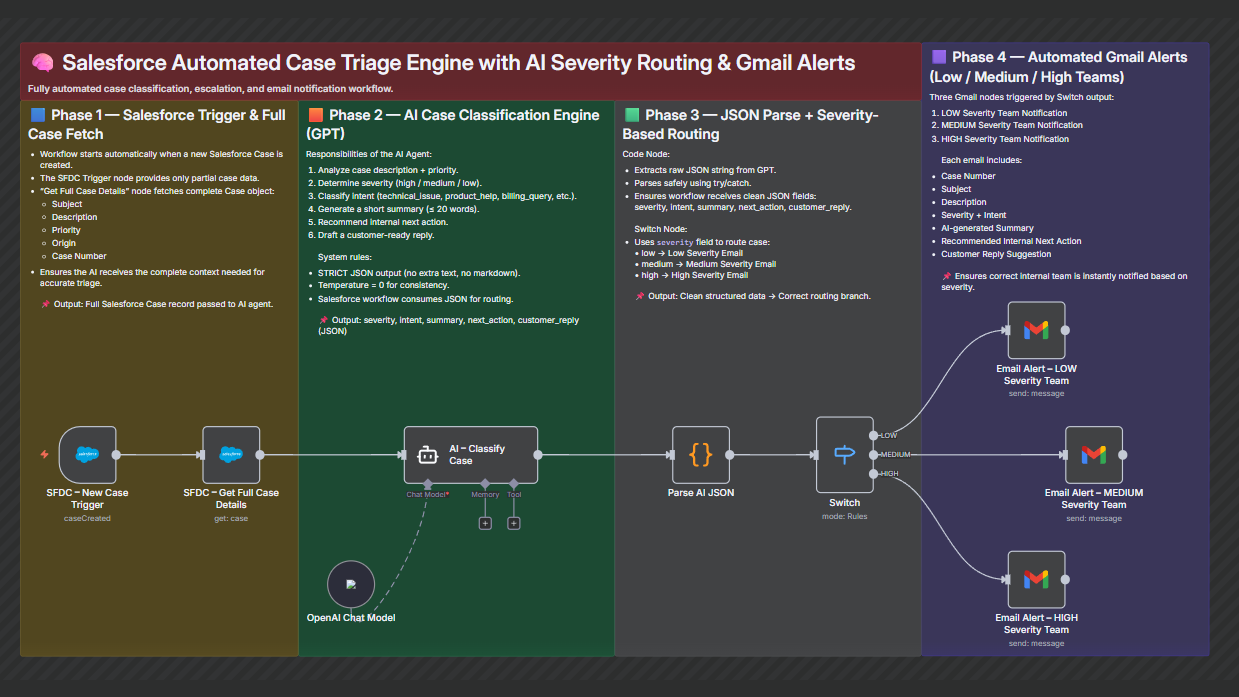The width and height of the screenshot is (1239, 697).
Task: Click the Memory diamond connector on the AI node
Action: click(486, 484)
